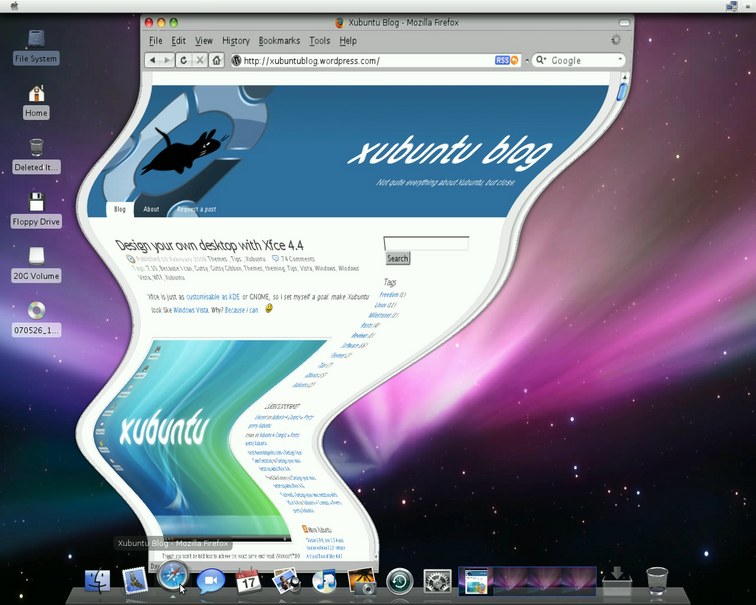Open the Linux tag link
Viewport: 756px width, 605px height.
click(x=380, y=305)
